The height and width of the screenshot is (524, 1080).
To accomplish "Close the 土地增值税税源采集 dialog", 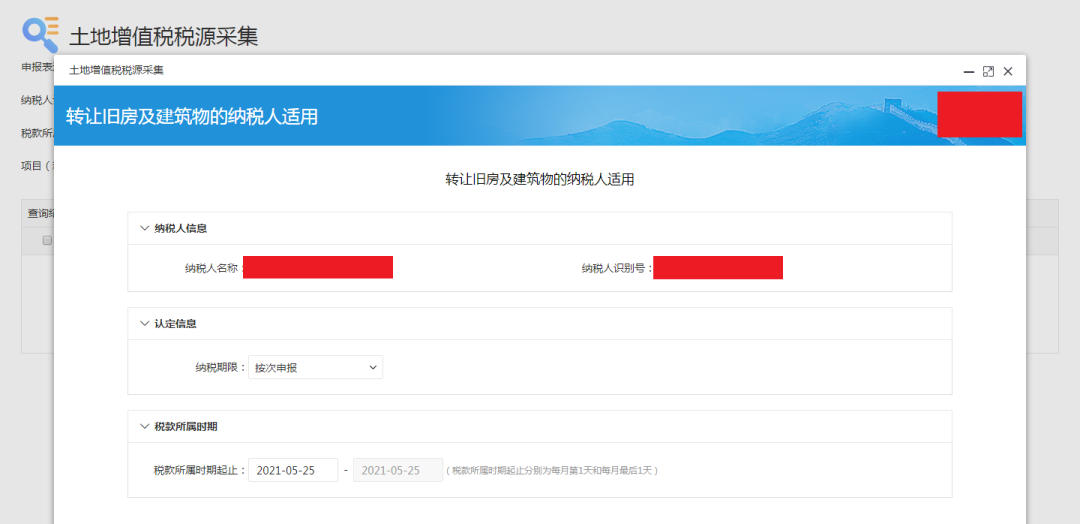I will coord(1008,71).
